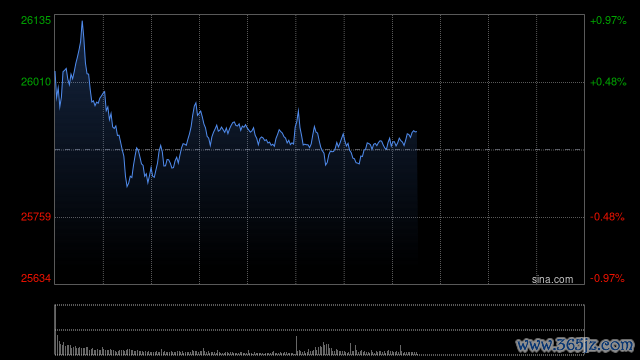Click the +0.97% percentage label

pos(608,20)
